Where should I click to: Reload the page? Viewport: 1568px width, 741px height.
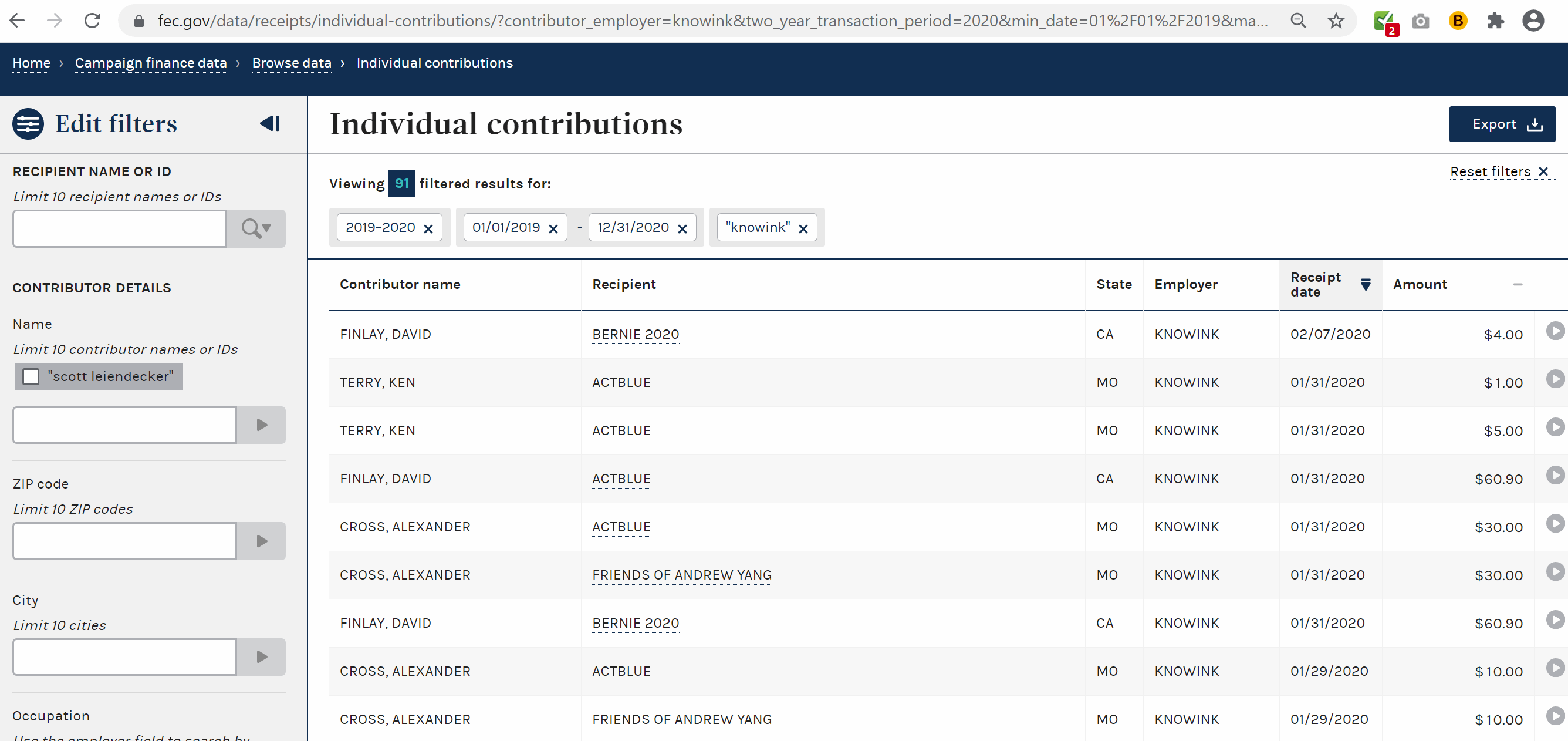[93, 21]
